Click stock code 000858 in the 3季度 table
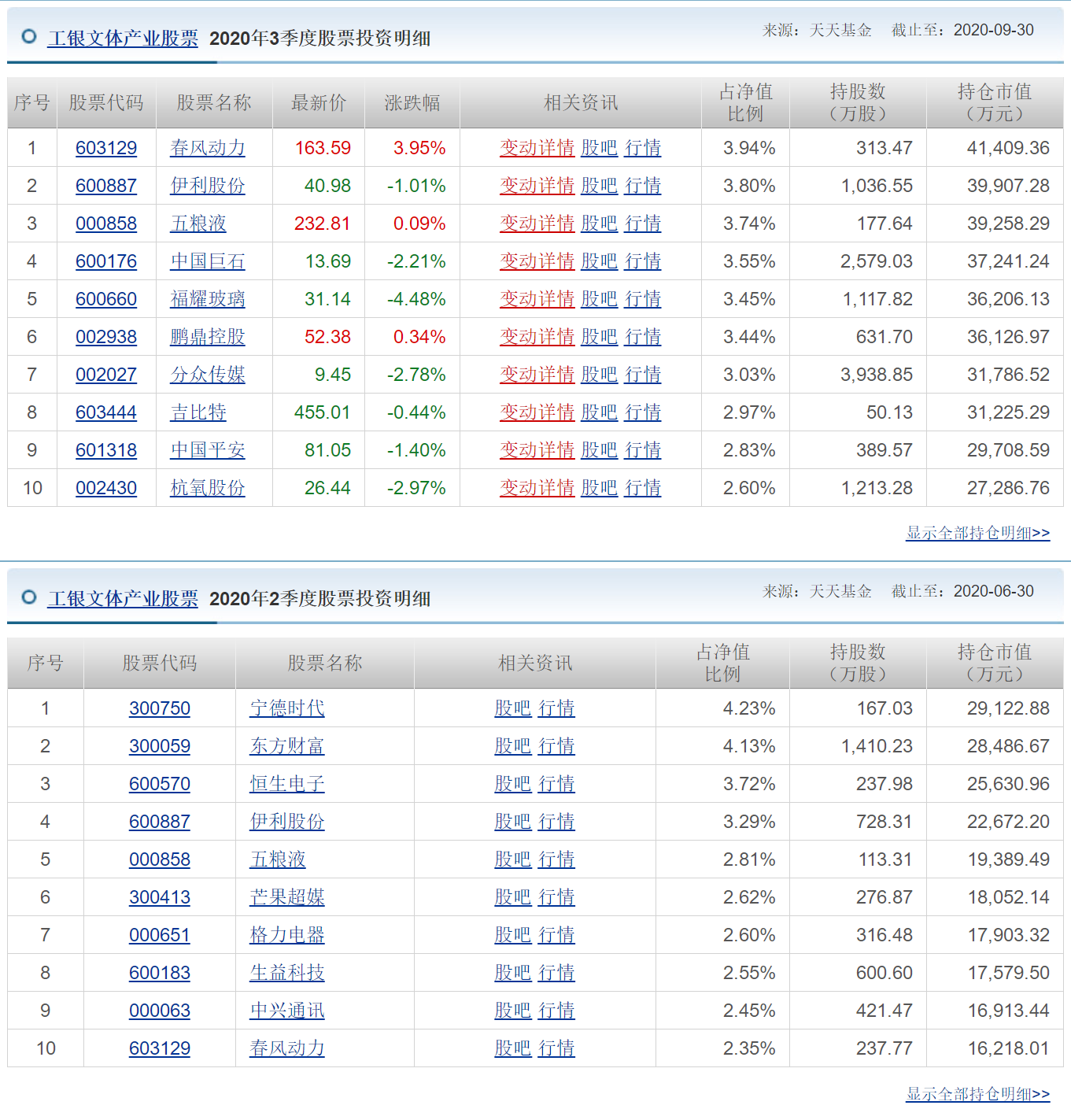The height and width of the screenshot is (1120, 1071). tap(106, 224)
